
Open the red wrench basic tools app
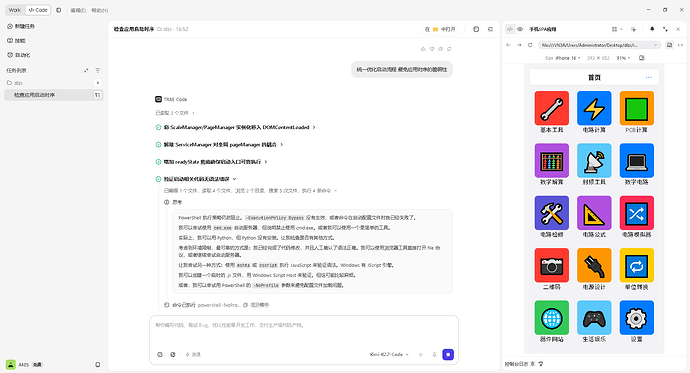[x=551, y=108]
